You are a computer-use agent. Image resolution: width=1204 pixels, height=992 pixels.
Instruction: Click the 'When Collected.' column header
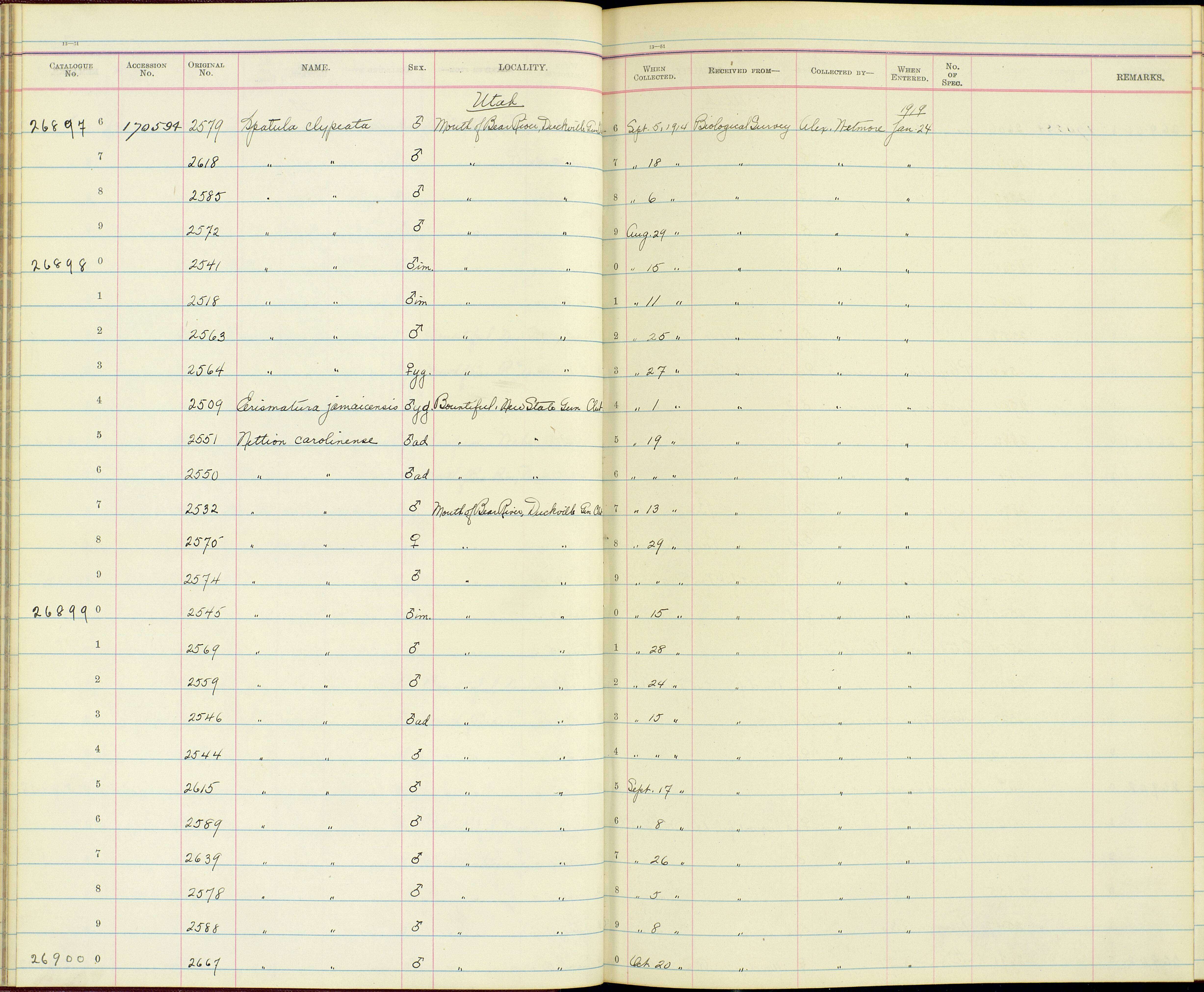pos(654,73)
